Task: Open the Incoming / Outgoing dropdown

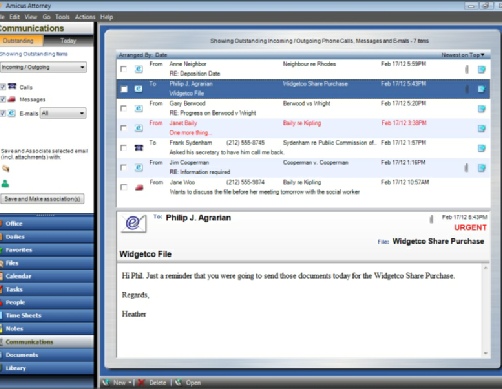Action: [x=43, y=67]
